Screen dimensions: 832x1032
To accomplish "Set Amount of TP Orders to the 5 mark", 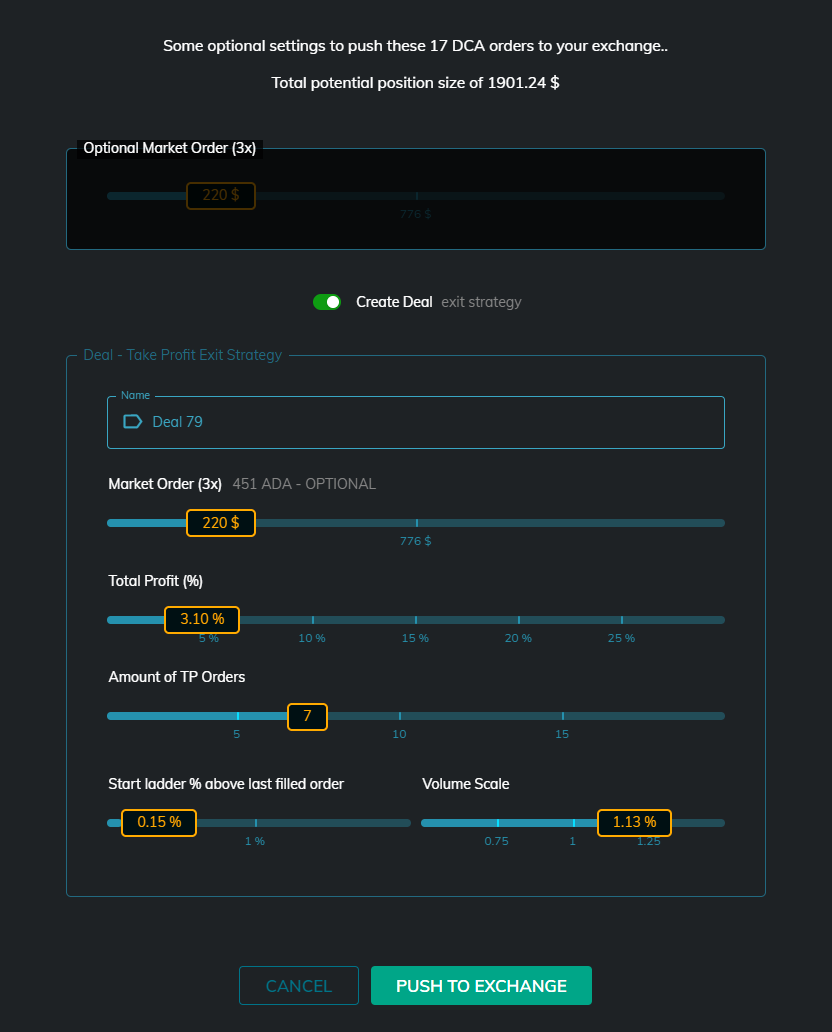I will click(x=237, y=716).
